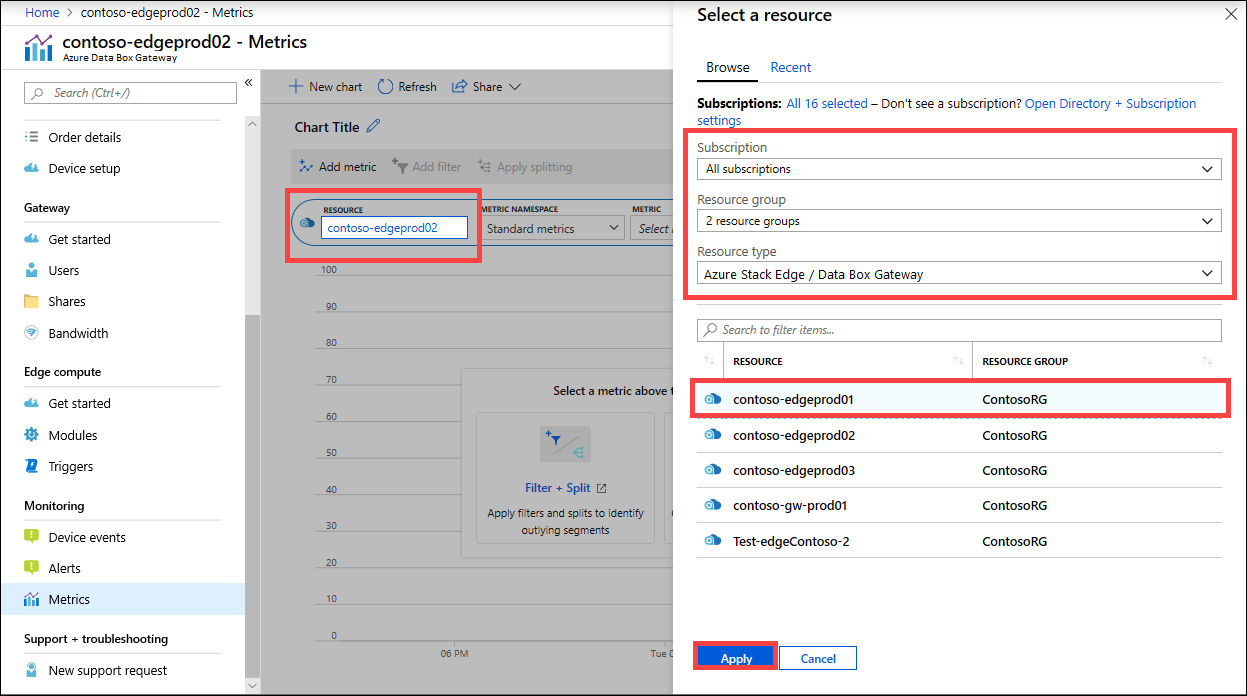Screen dimensions: 1247x696
Task: Select contoso-gw-prod01 in the resource list
Action: pyautogui.click(x=790, y=506)
